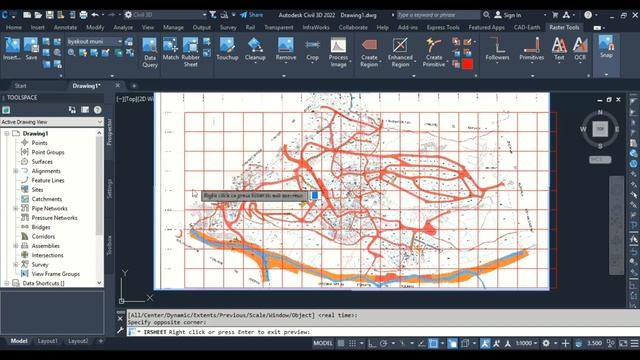Open the Cleanup tool

[x=255, y=49]
